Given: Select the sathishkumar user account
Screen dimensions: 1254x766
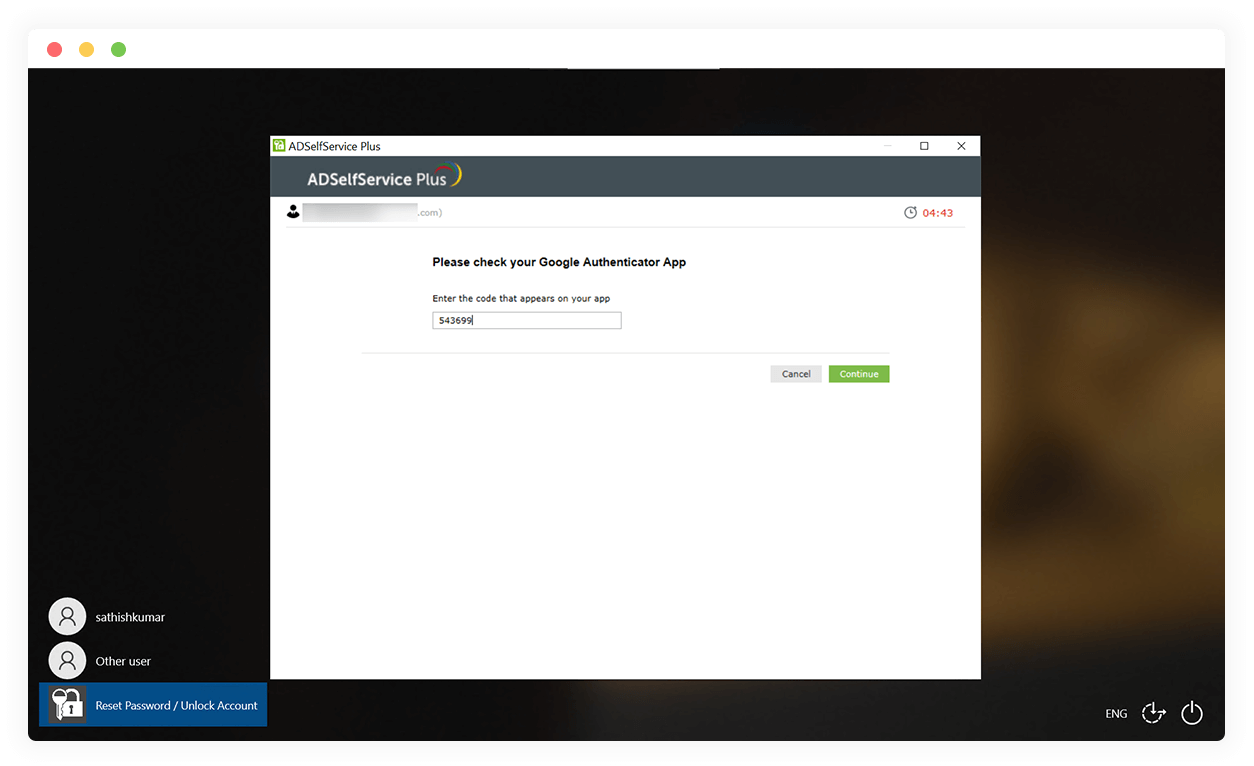Looking at the screenshot, I should tap(107, 617).
